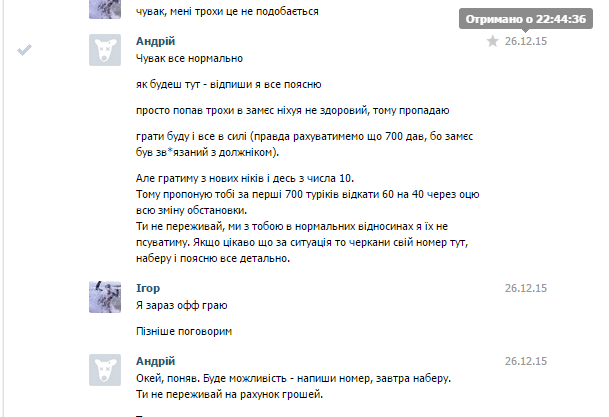
Task: Click the 26.12.15 date next to the star
Action: pyautogui.click(x=526, y=41)
